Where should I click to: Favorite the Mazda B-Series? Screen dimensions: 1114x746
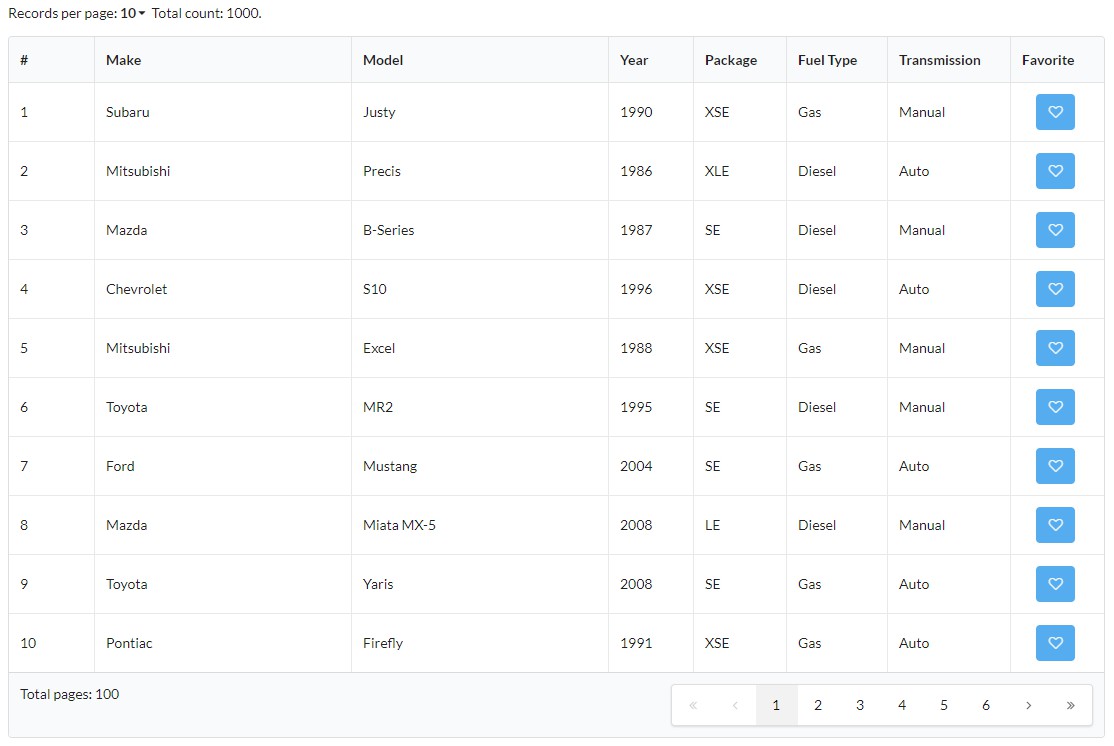coord(1055,230)
